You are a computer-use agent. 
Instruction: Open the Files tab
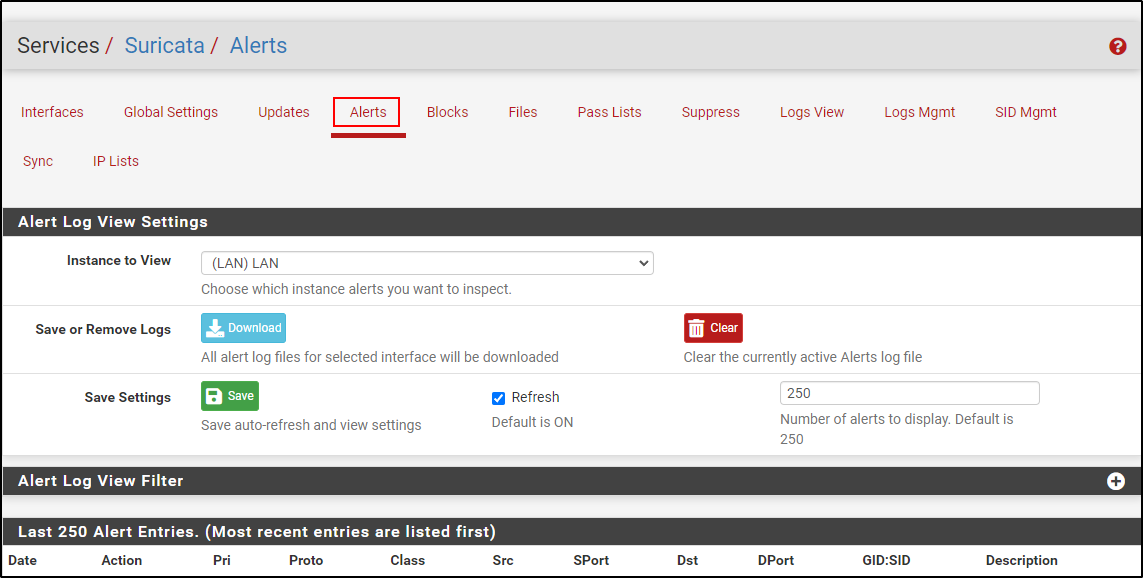523,112
